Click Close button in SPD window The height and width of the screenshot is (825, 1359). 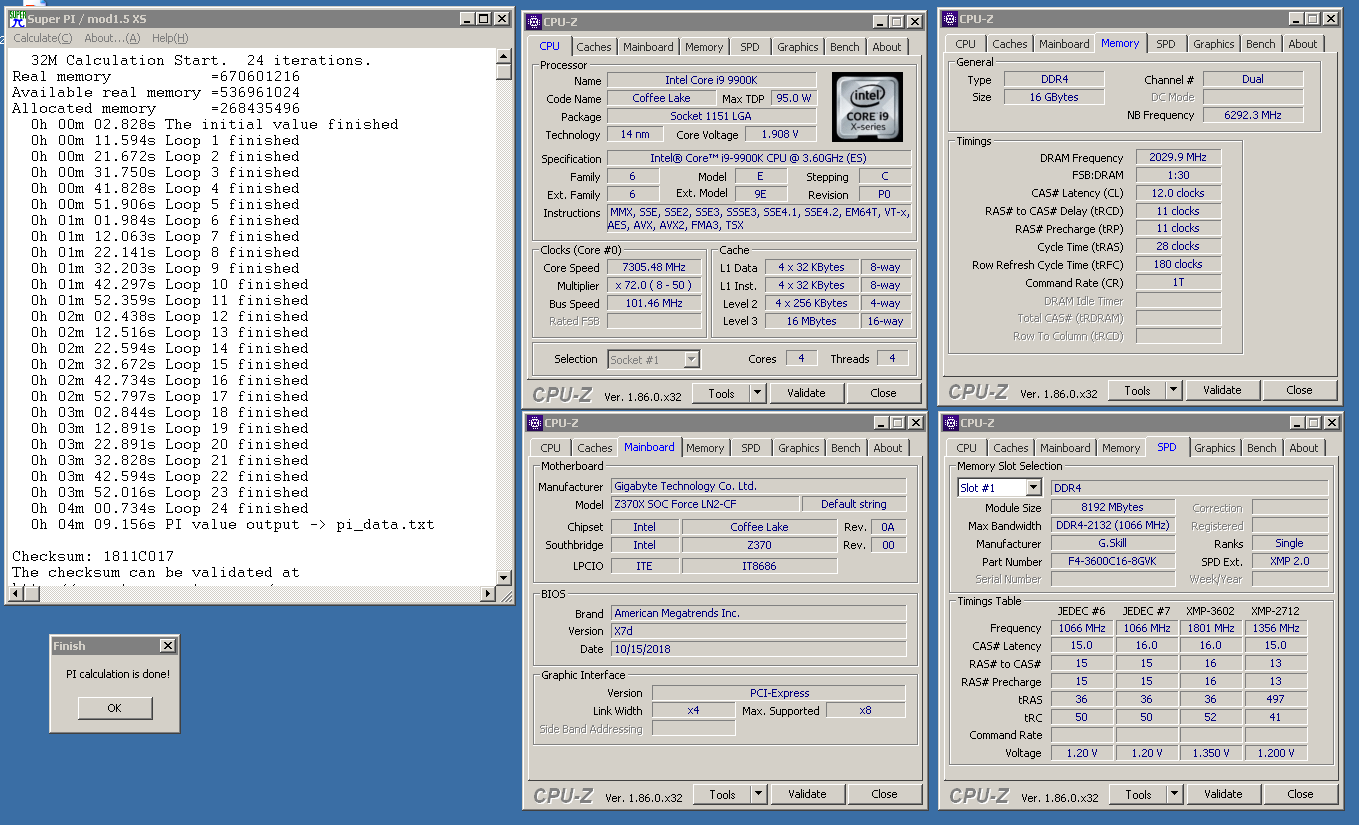point(1301,794)
